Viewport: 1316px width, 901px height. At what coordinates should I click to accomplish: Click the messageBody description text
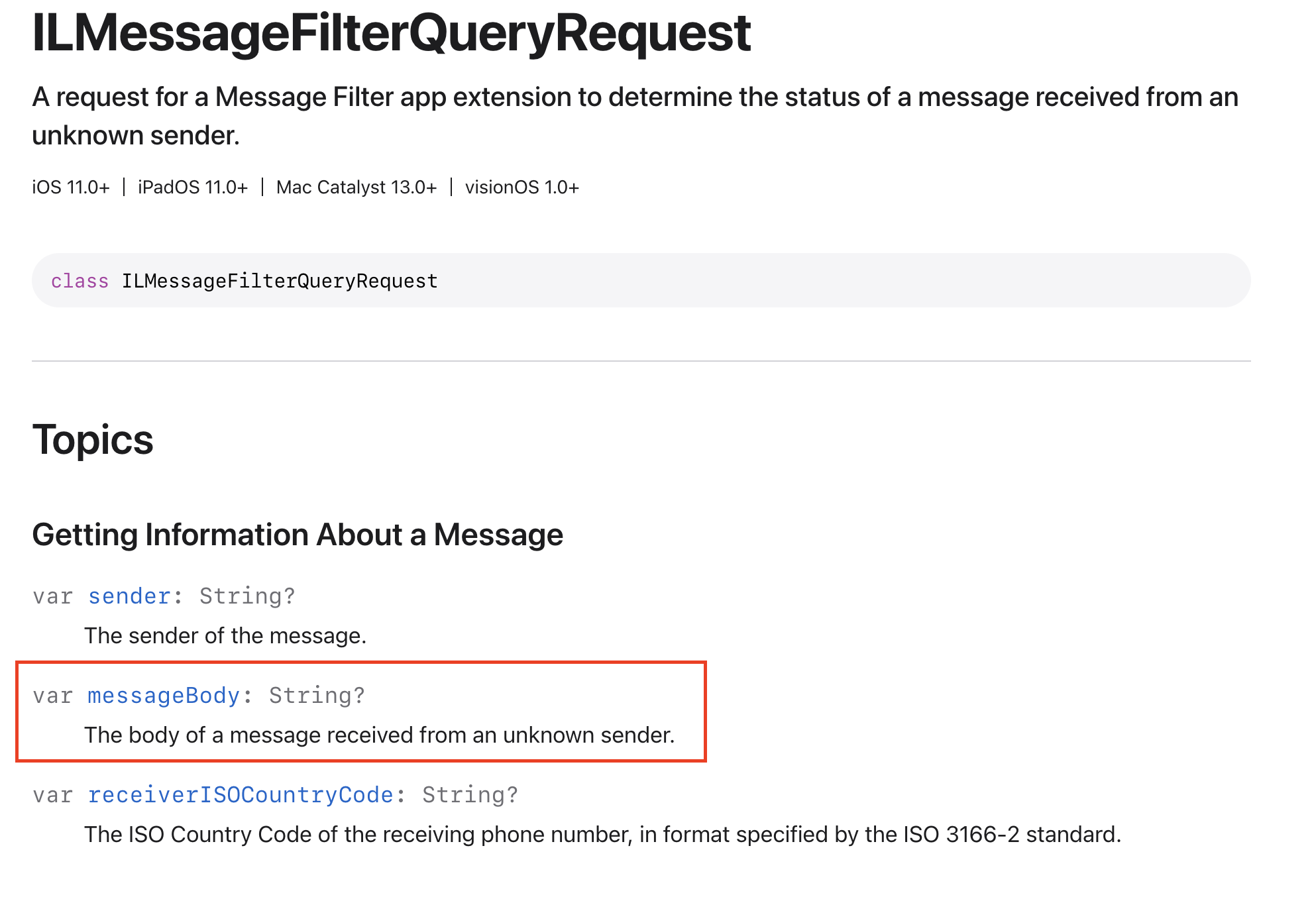pos(380,735)
